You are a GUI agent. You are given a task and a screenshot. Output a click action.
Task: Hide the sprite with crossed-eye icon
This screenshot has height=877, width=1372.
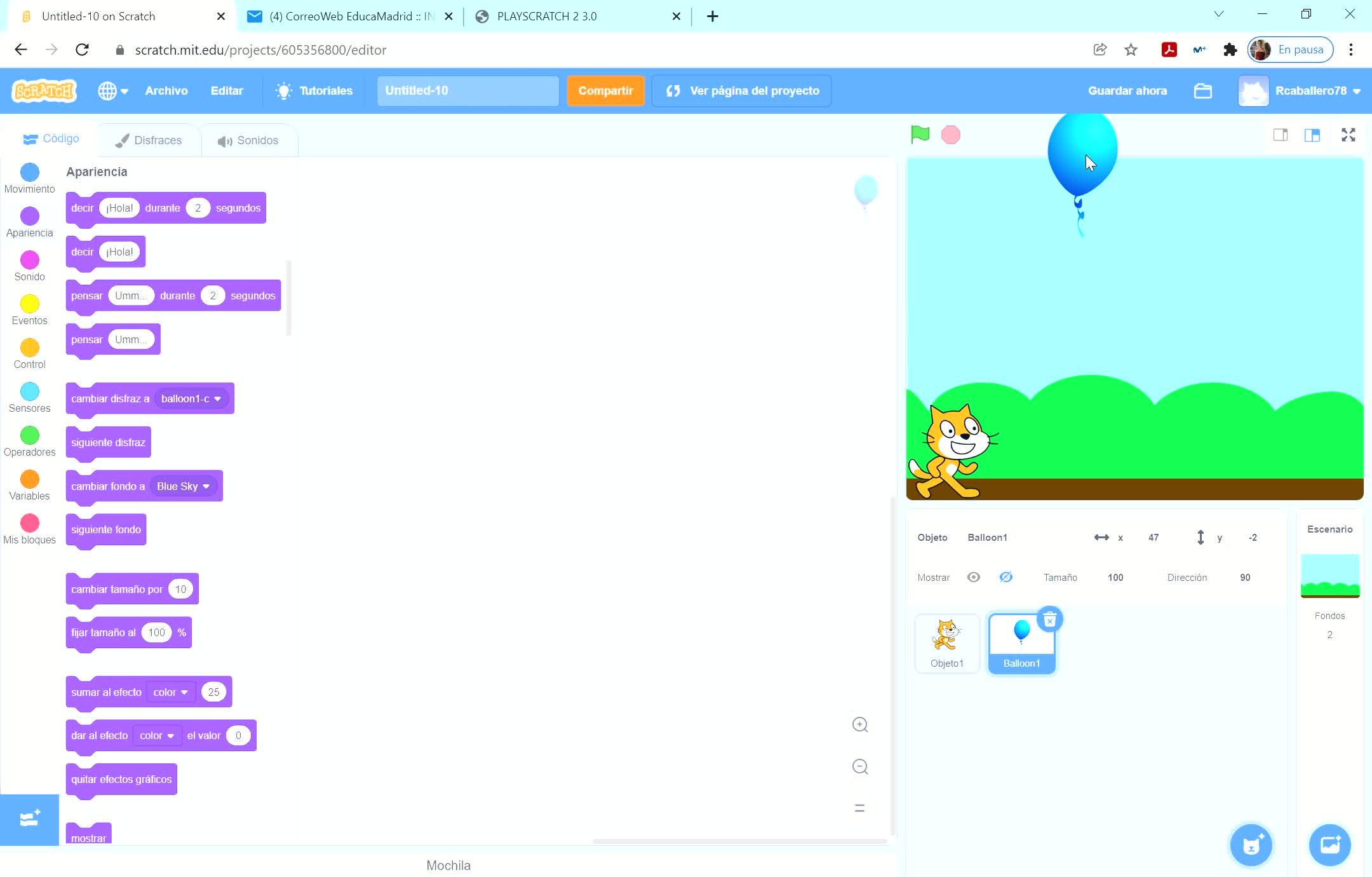pyautogui.click(x=1005, y=577)
